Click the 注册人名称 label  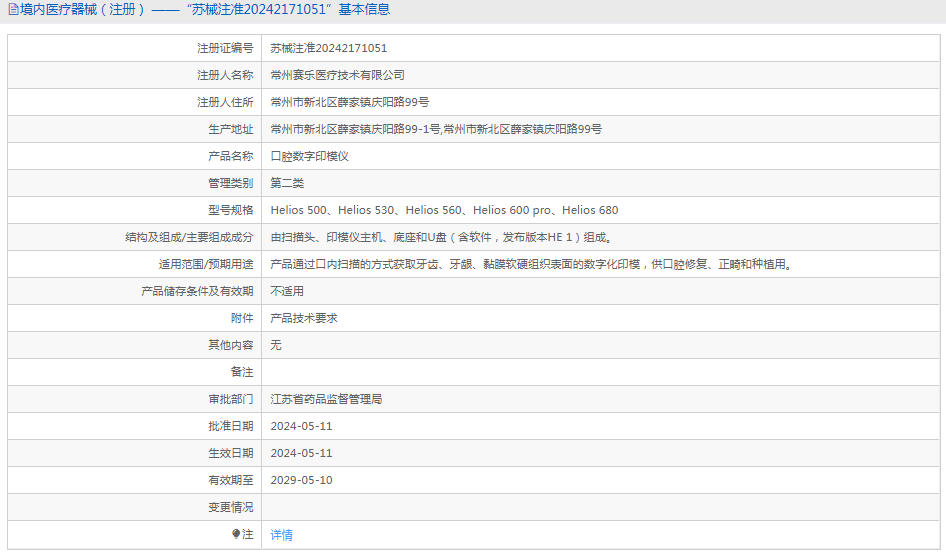click(225, 75)
